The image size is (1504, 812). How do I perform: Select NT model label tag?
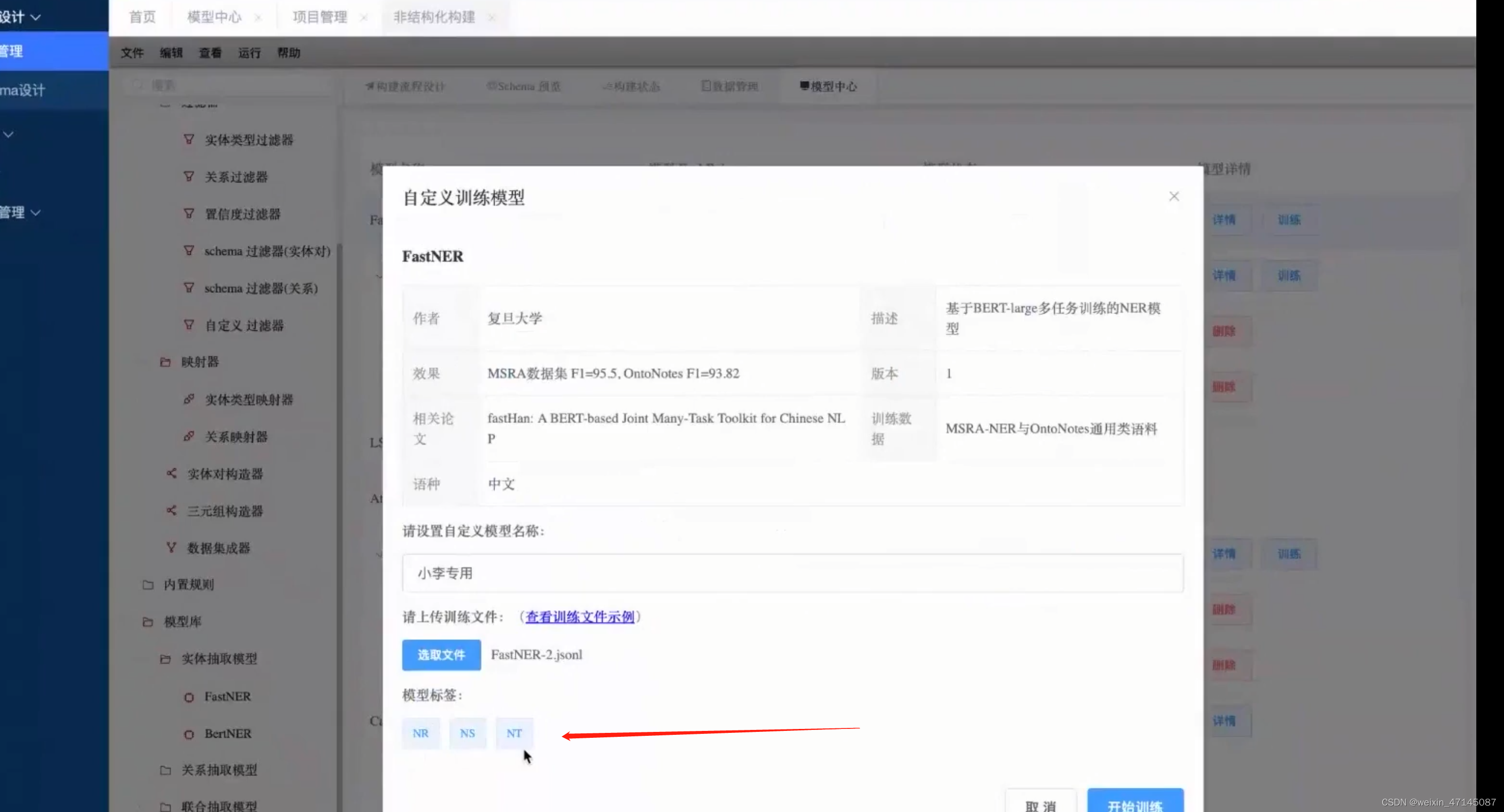[514, 732]
